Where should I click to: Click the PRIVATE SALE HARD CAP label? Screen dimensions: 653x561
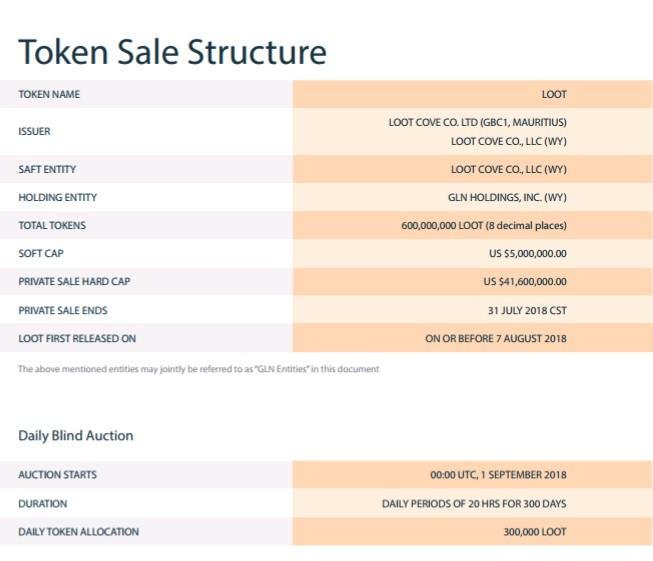tap(74, 281)
